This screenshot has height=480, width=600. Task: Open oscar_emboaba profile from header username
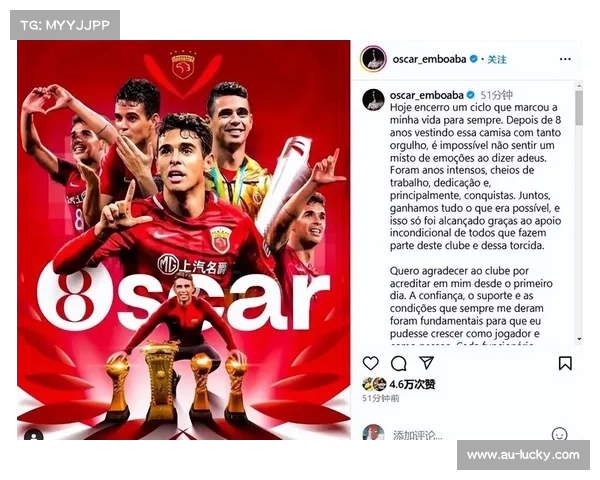(x=429, y=59)
